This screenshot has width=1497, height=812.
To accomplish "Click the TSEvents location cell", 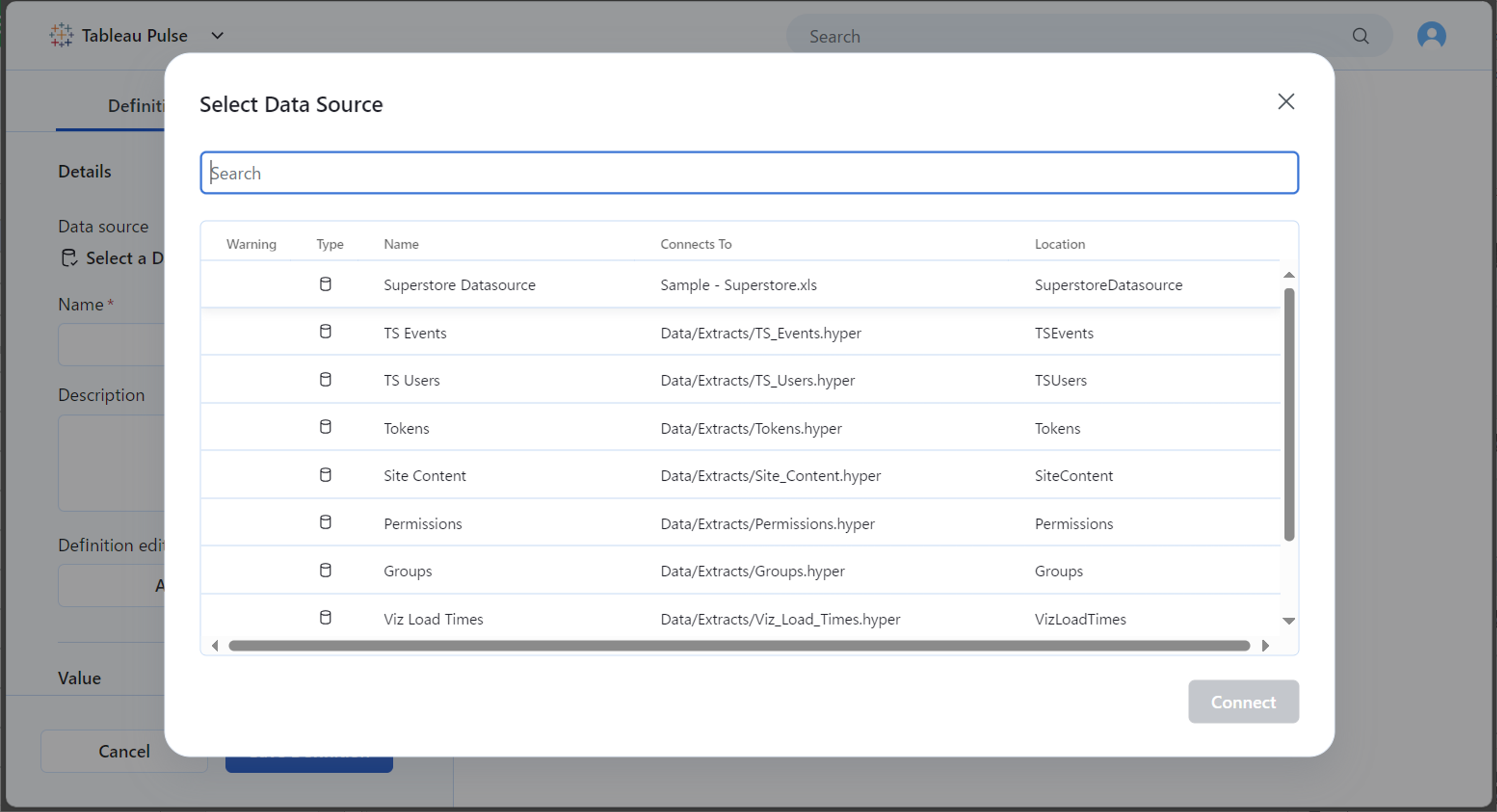I will (x=1063, y=333).
